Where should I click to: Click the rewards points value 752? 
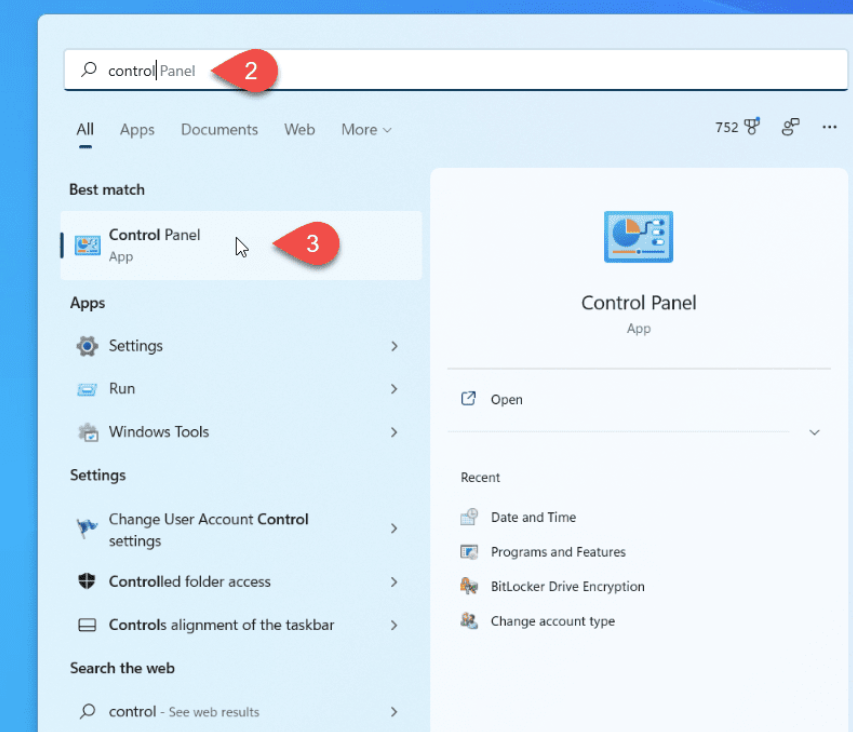pos(726,127)
